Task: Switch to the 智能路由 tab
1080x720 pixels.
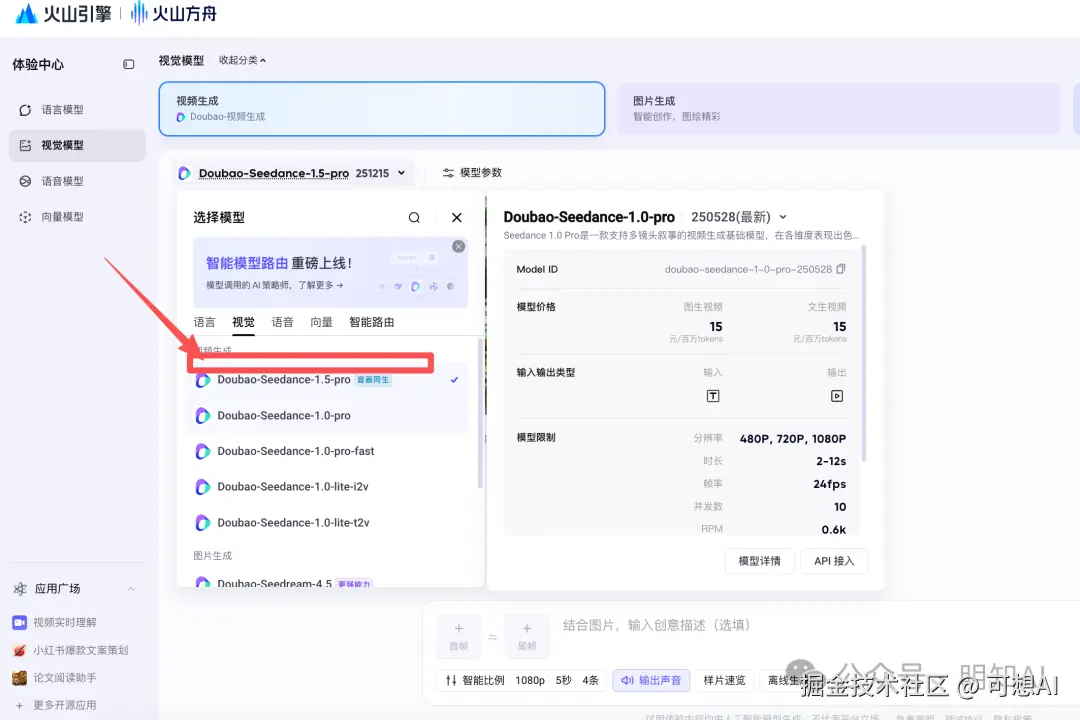Action: 371,322
